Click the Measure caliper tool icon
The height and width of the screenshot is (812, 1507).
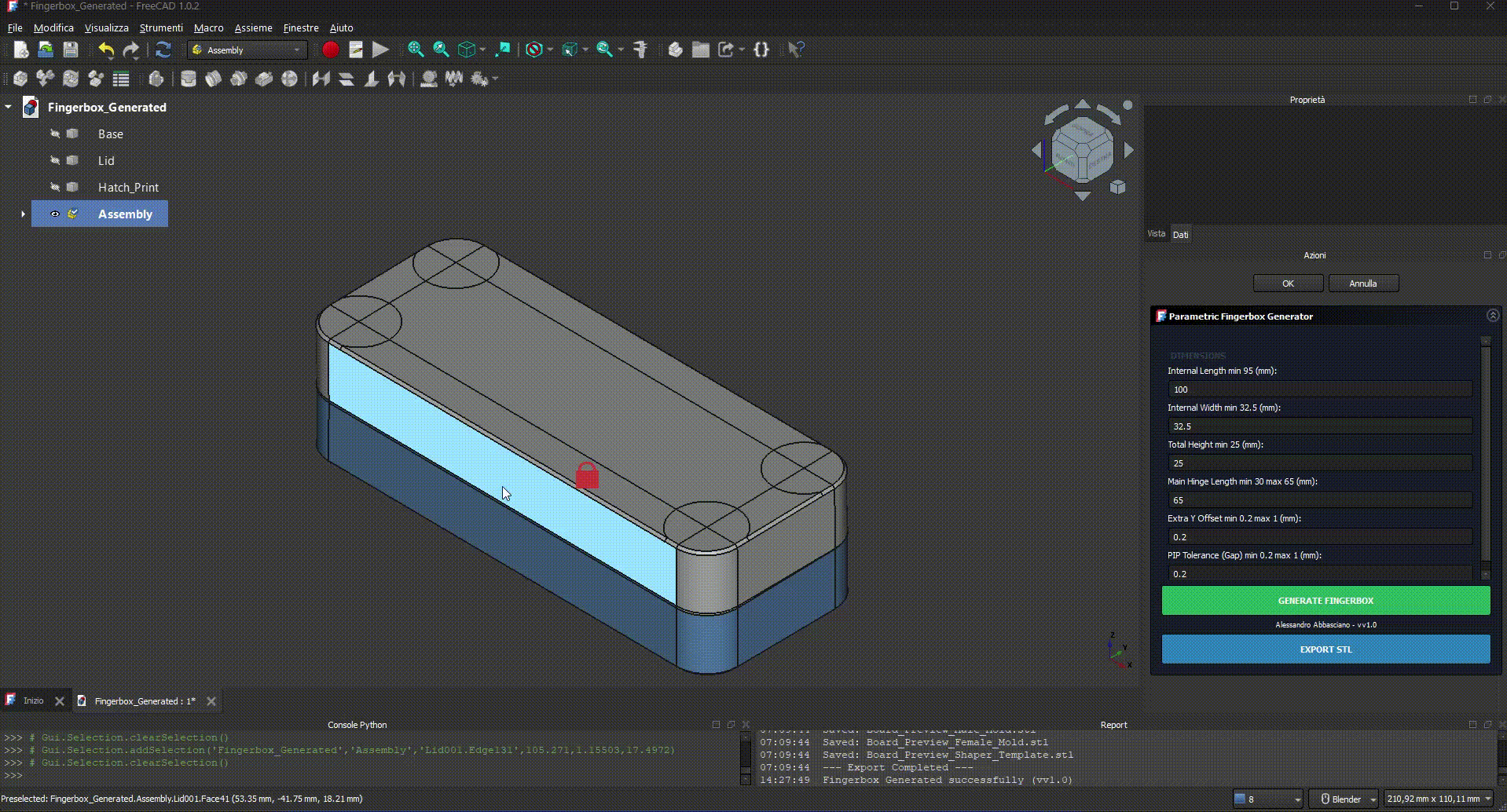[640, 50]
